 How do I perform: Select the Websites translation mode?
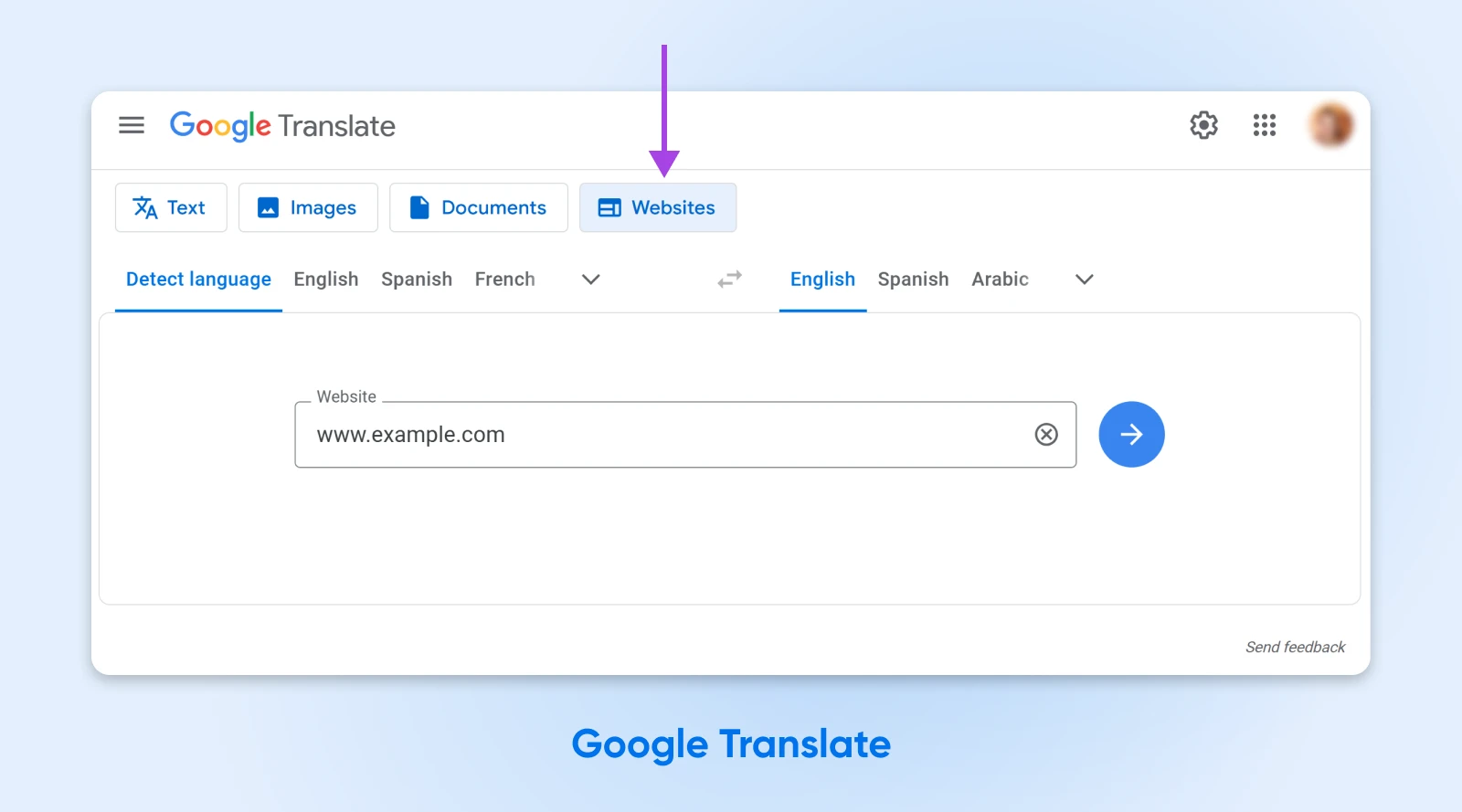(657, 208)
